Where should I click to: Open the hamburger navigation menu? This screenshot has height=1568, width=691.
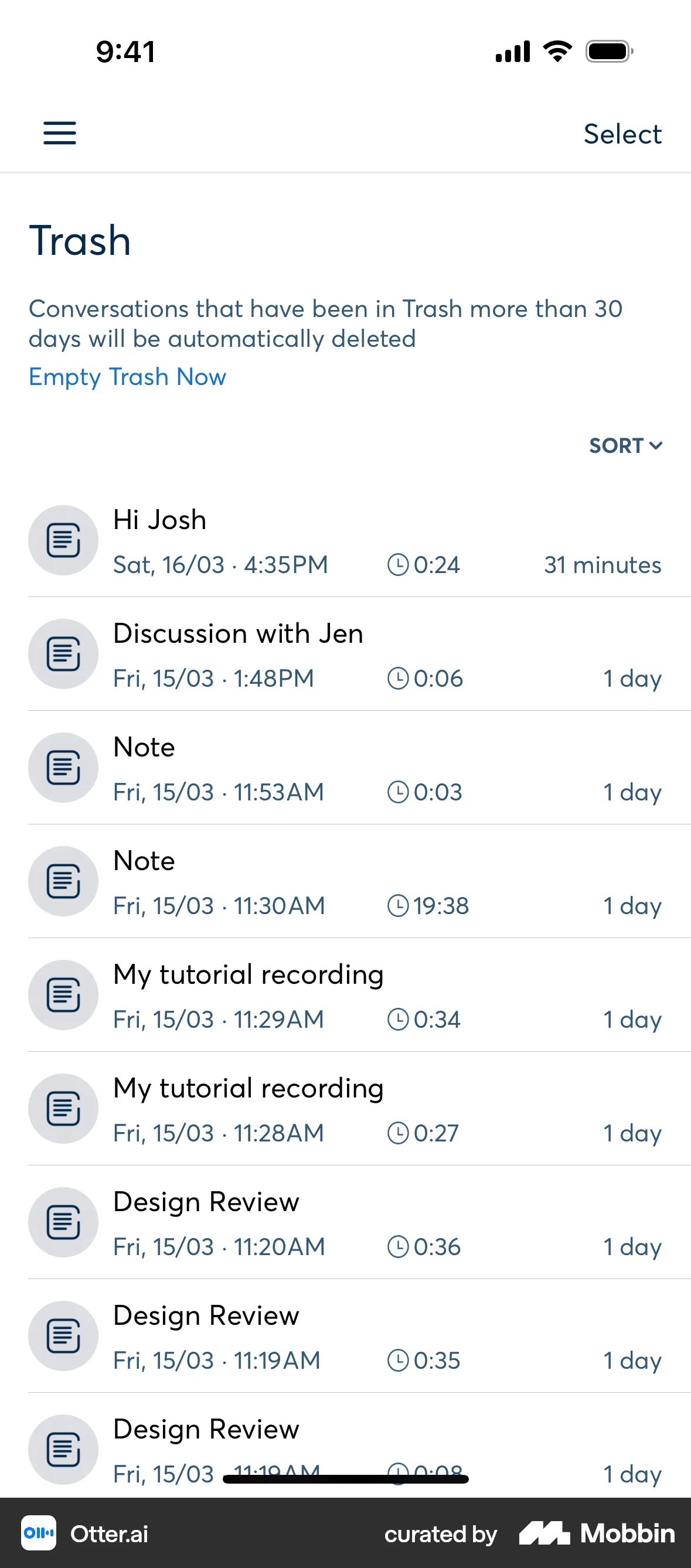point(60,132)
